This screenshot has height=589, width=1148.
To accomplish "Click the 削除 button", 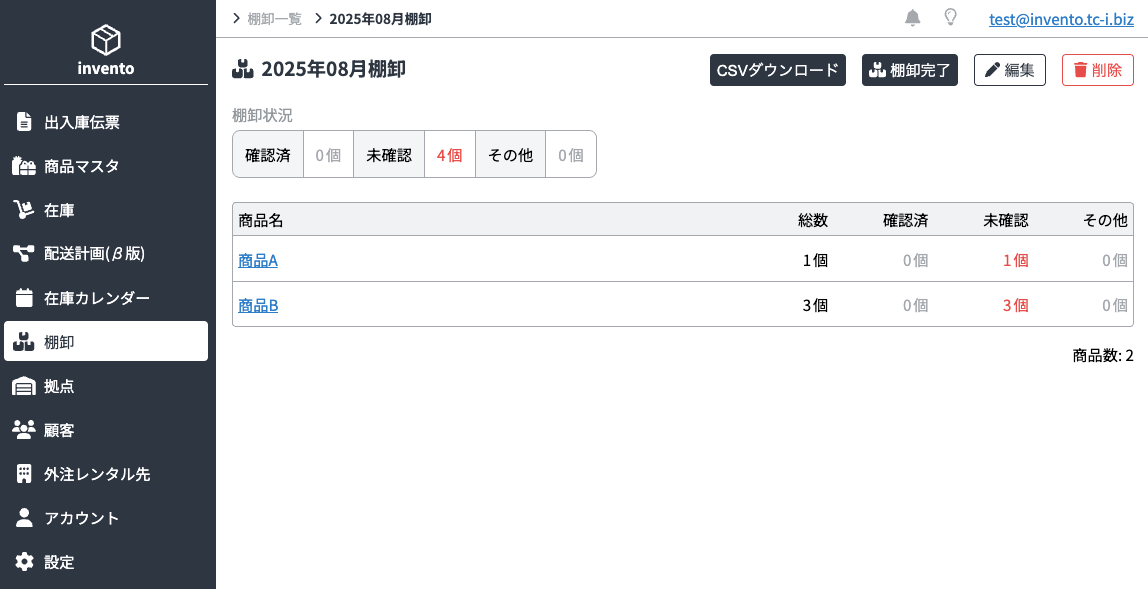I will [1097, 70].
